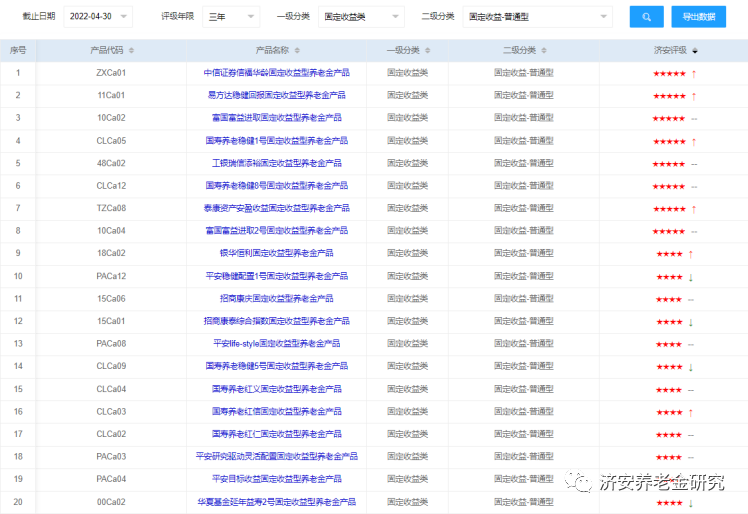
Task: Click four-star rating of 18Ca02 row
Action: (x=669, y=254)
